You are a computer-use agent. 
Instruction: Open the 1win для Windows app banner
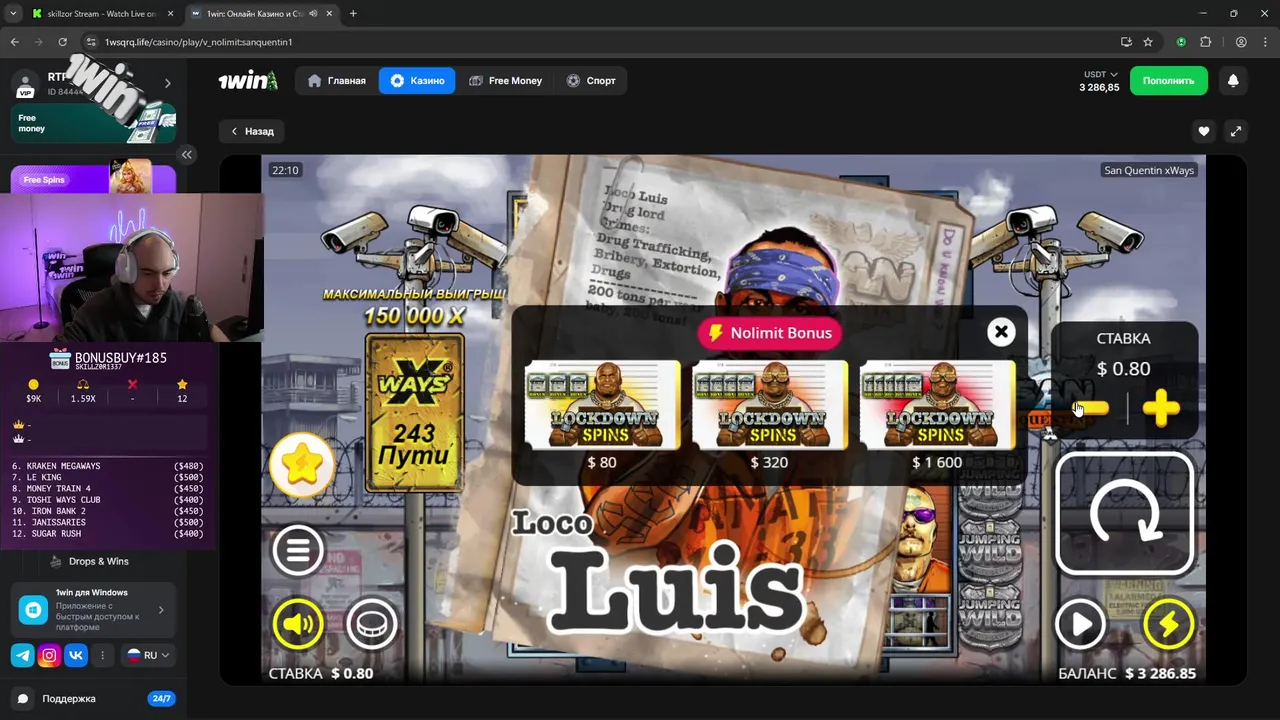click(x=93, y=610)
